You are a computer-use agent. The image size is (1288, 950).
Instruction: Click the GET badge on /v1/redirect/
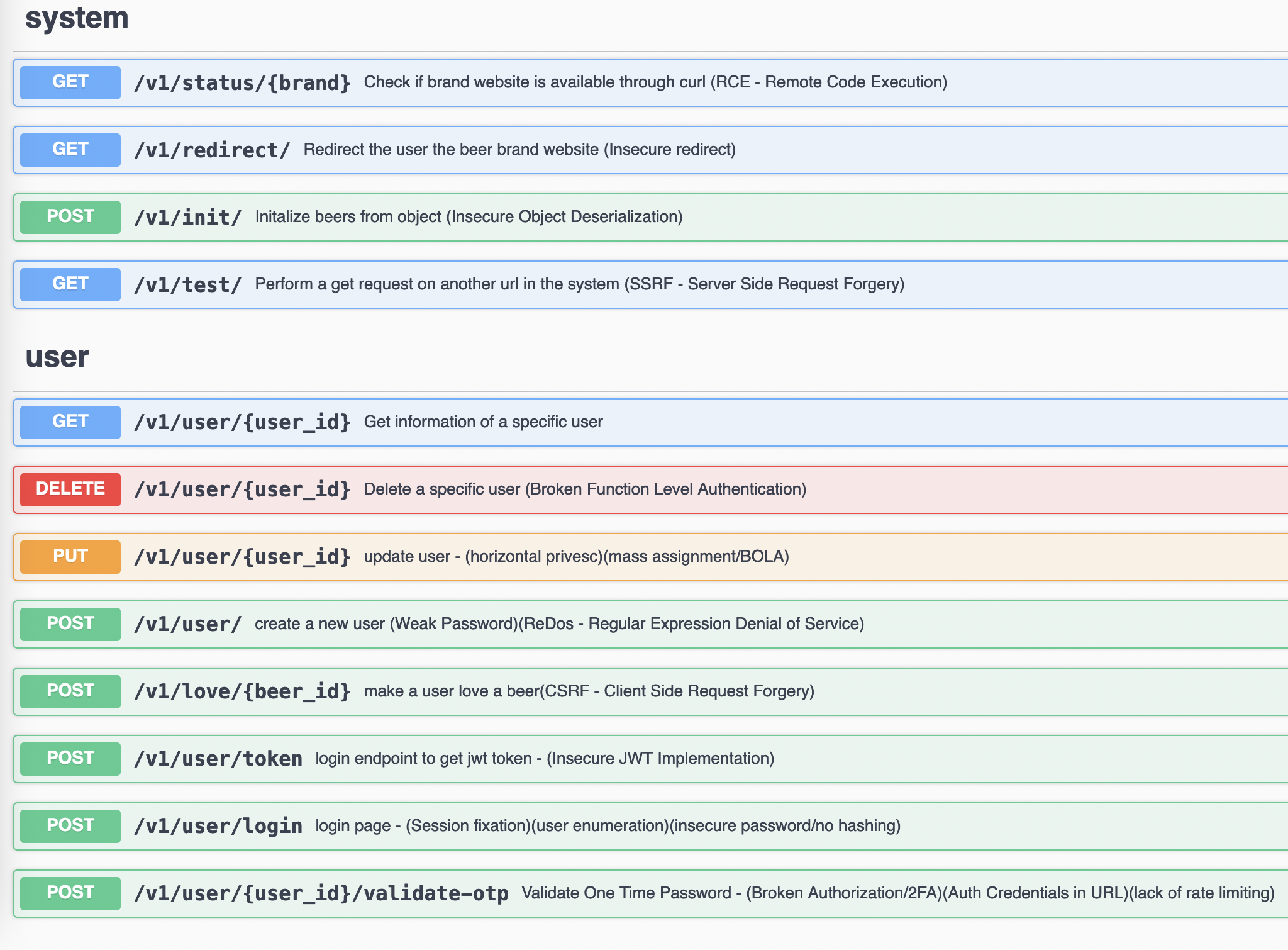pos(69,149)
